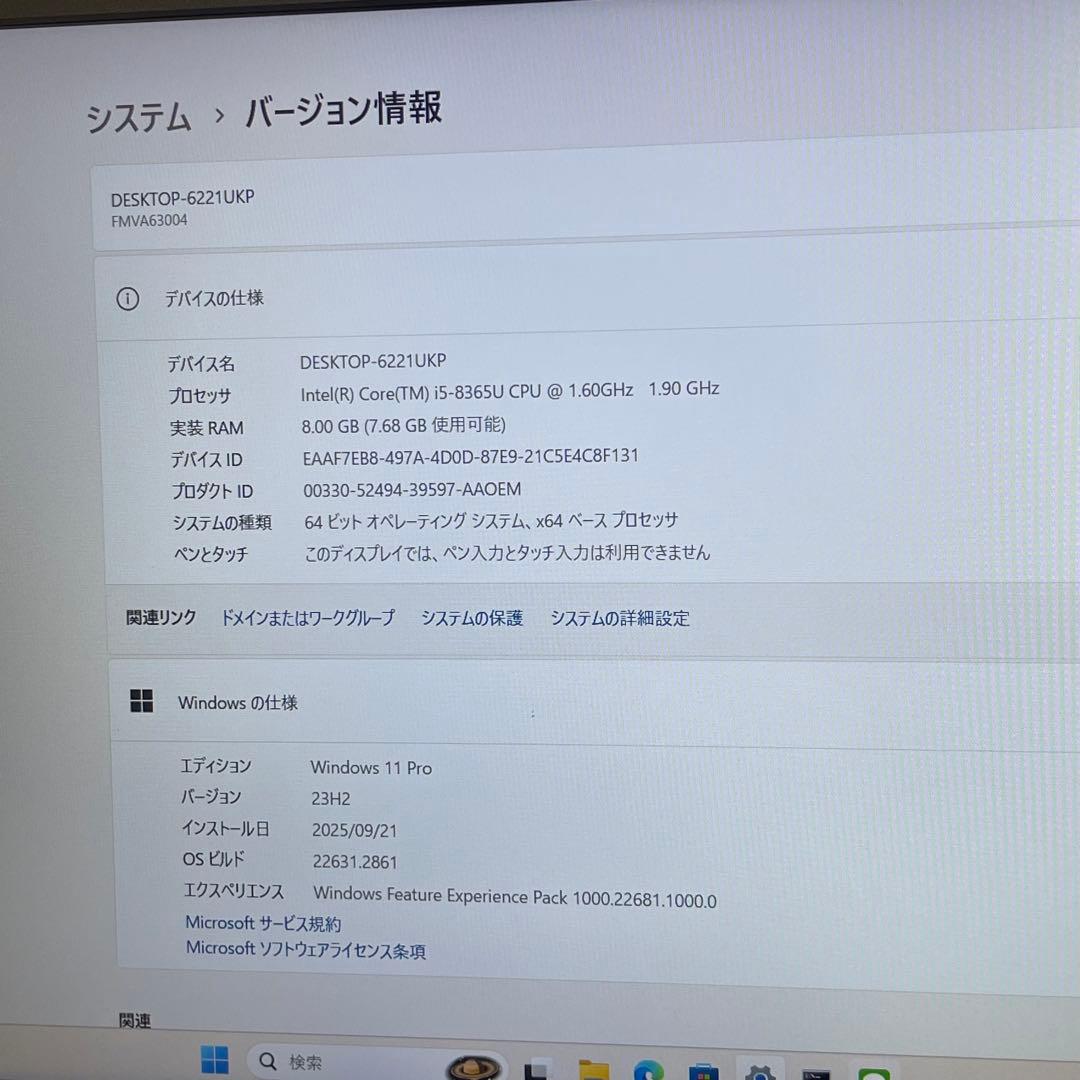Click the info icon beside デバイスの仕様
This screenshot has height=1080, width=1080.
[127, 298]
